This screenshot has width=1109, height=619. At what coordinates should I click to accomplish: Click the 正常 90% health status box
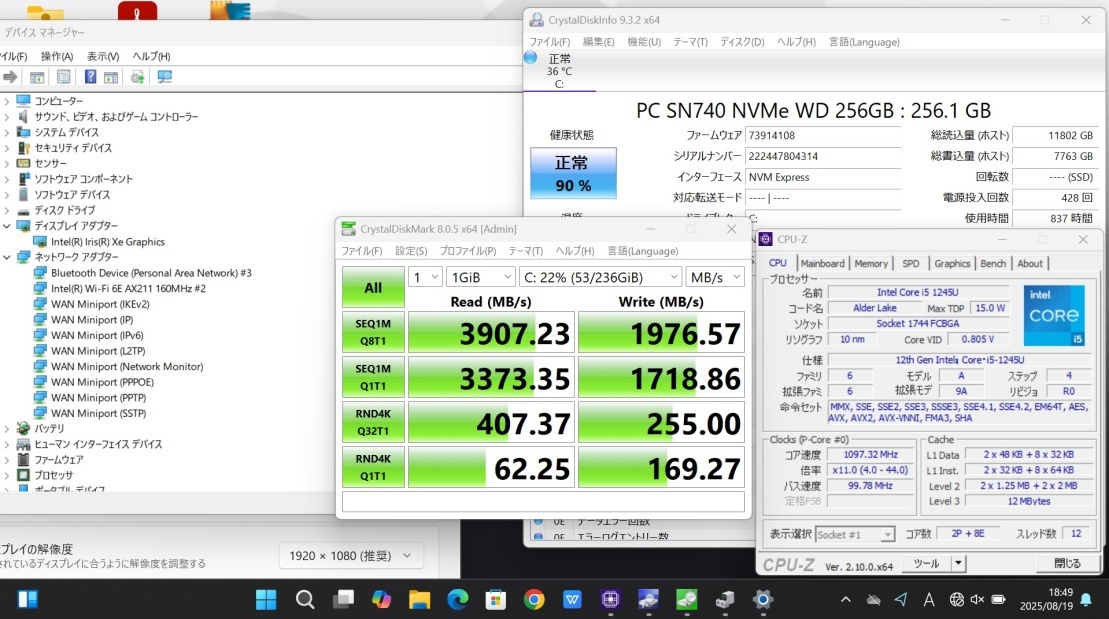[572, 173]
